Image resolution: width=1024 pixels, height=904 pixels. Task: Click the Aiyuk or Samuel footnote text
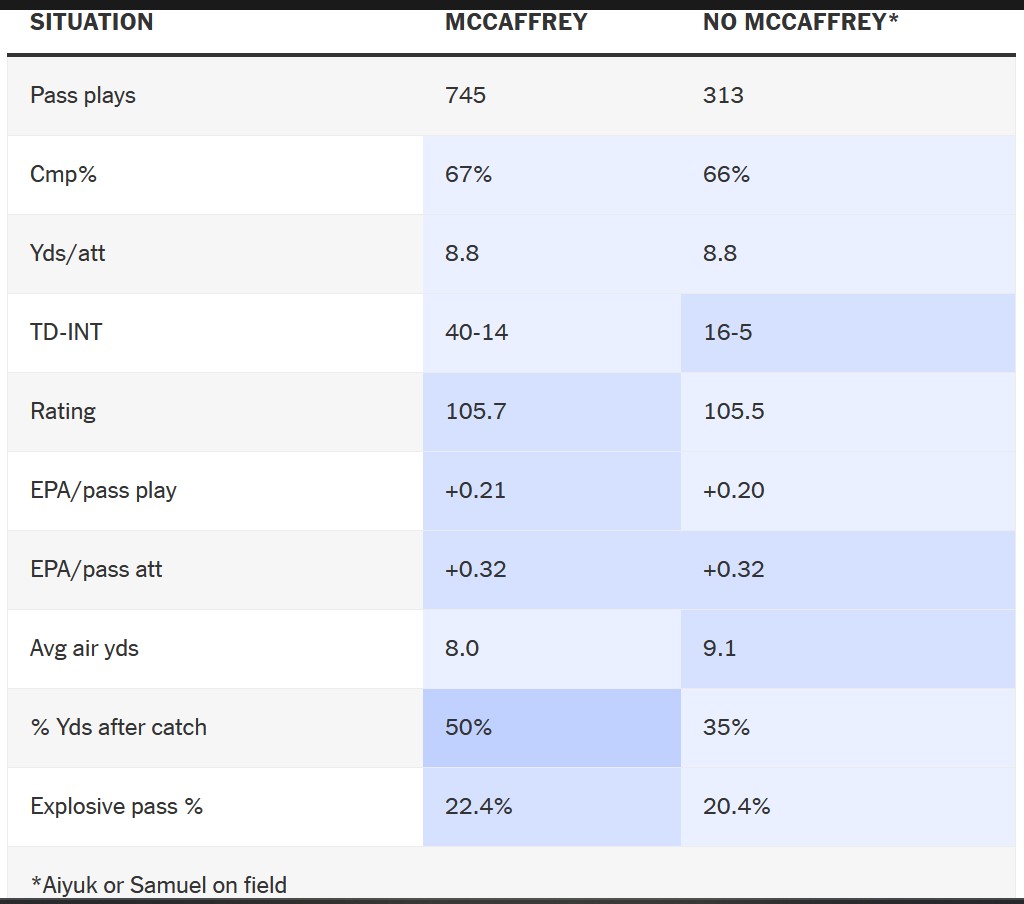click(x=158, y=885)
